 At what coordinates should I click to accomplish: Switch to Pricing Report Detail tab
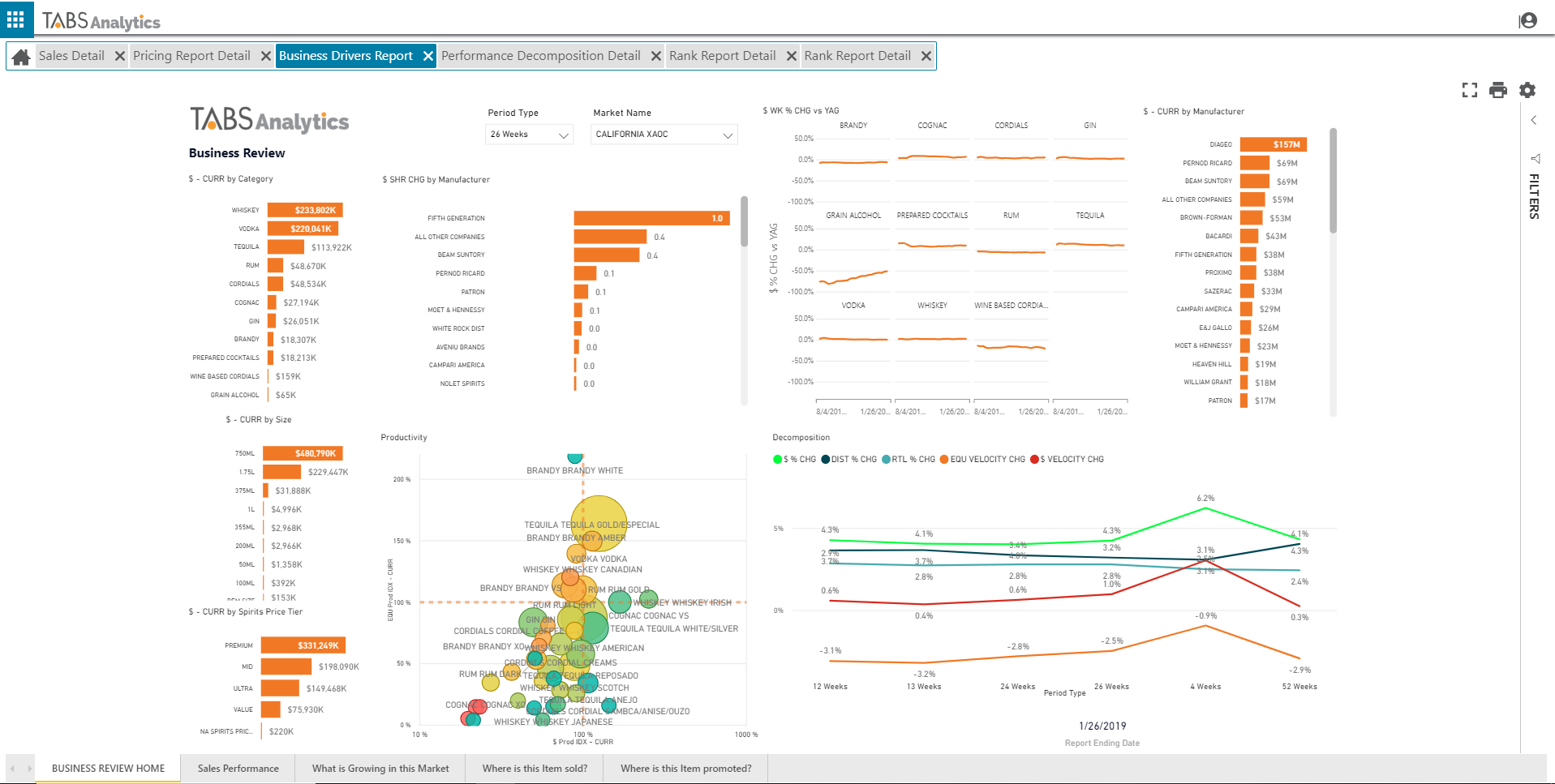tap(191, 56)
